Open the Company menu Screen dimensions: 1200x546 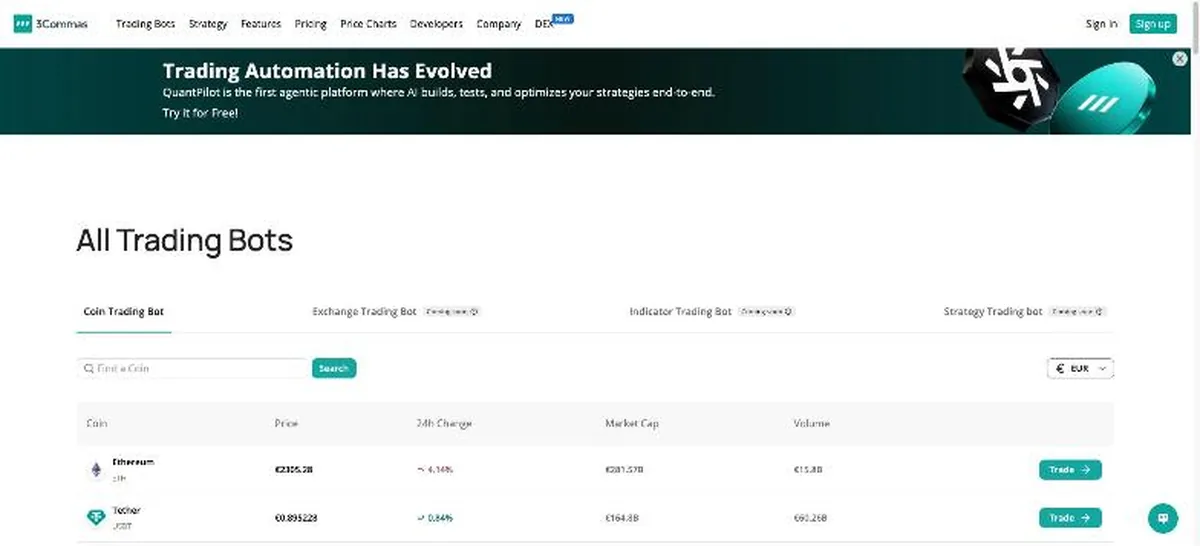tap(499, 24)
